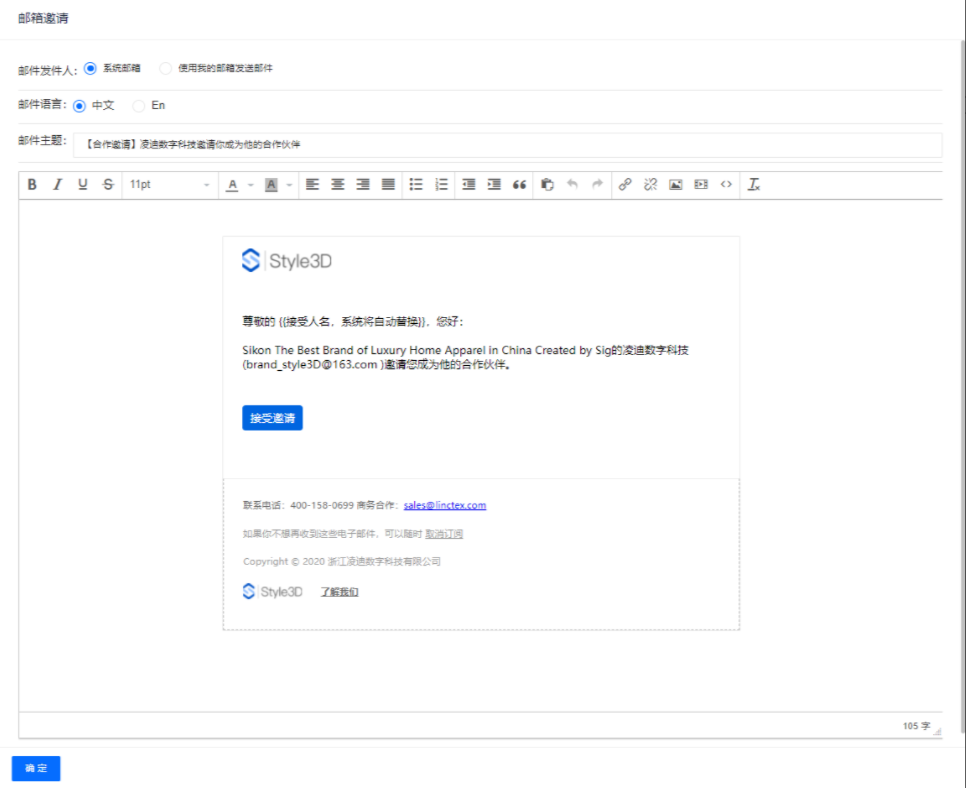Open the sales@linctex.com email link

click(444, 506)
